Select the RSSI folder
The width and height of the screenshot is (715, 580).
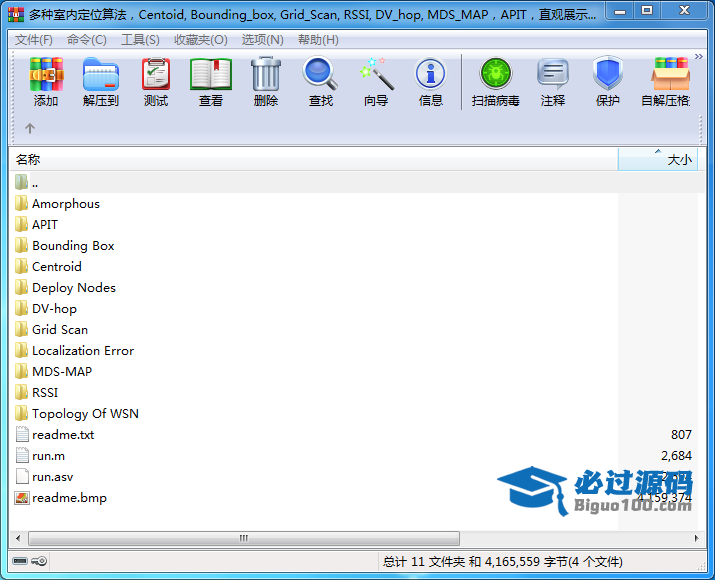(36, 393)
